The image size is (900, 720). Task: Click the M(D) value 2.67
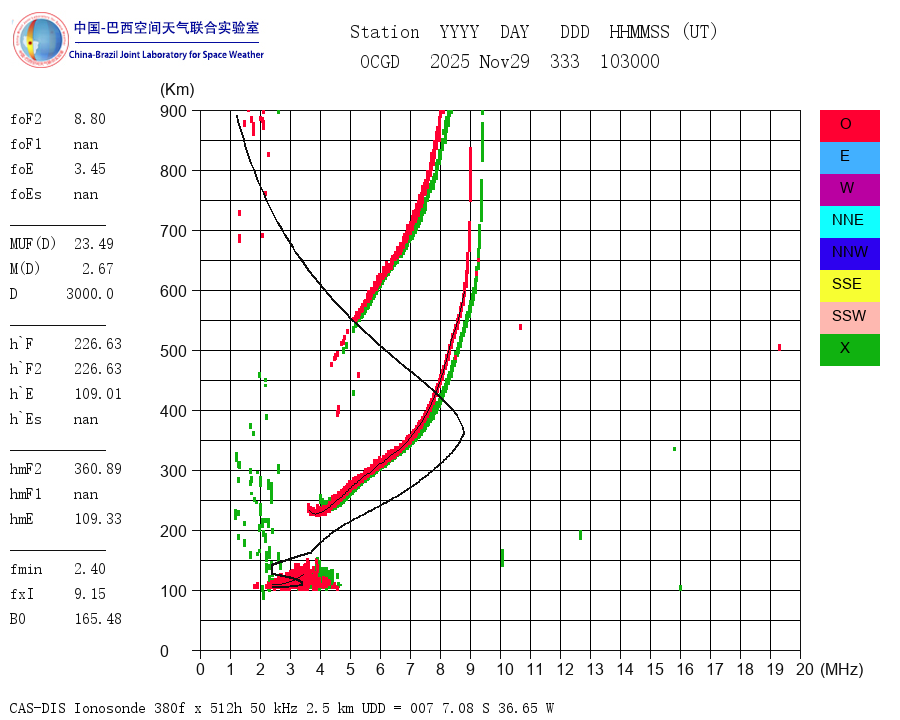click(x=98, y=269)
